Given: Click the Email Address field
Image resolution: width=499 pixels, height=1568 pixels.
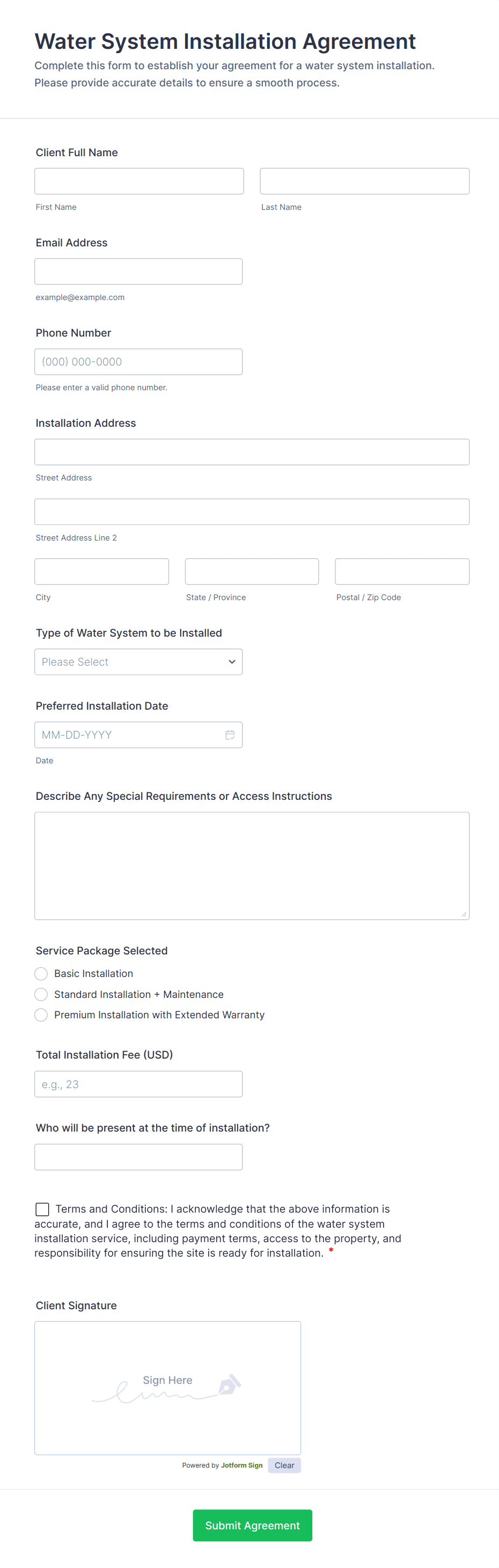Looking at the screenshot, I should pos(138,272).
